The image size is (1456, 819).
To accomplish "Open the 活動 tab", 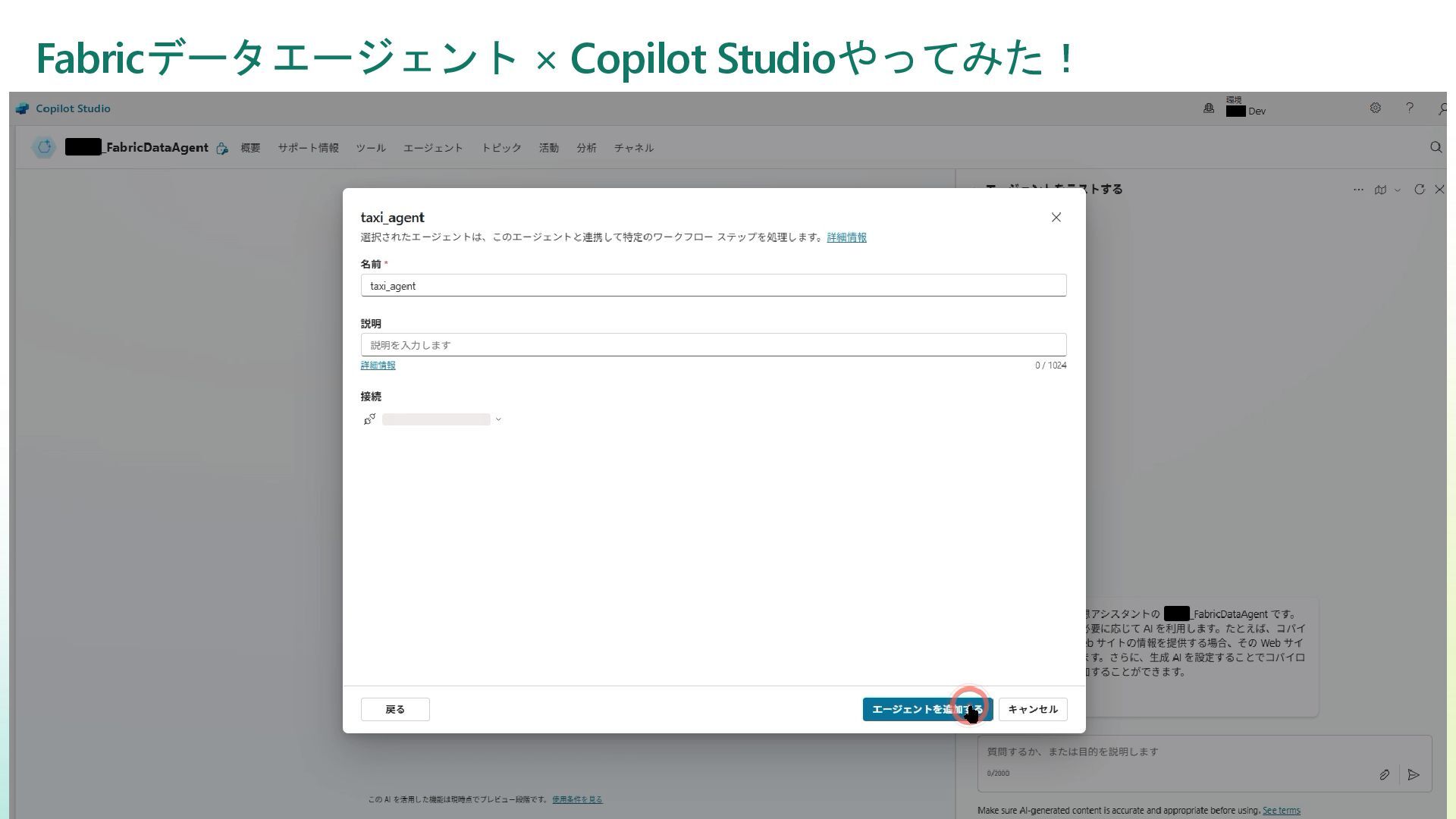I will click(549, 148).
